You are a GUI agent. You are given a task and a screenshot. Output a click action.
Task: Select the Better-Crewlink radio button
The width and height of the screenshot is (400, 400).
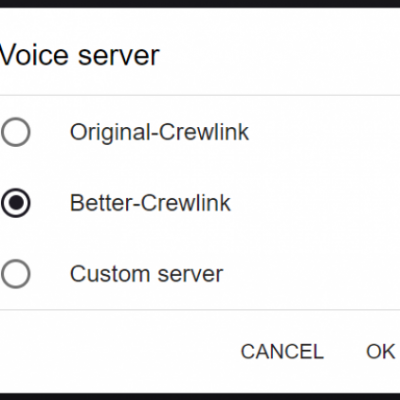[16, 203]
